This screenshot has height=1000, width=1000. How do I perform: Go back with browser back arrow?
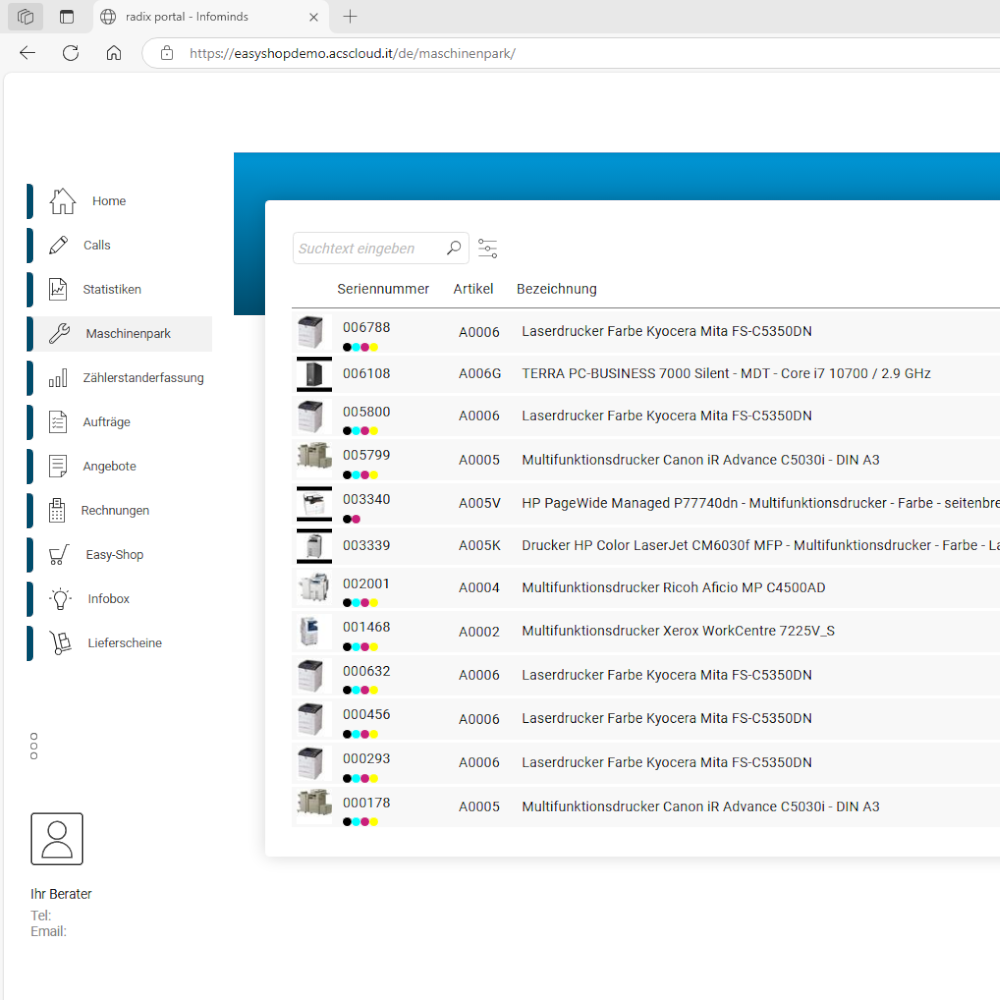coord(27,53)
